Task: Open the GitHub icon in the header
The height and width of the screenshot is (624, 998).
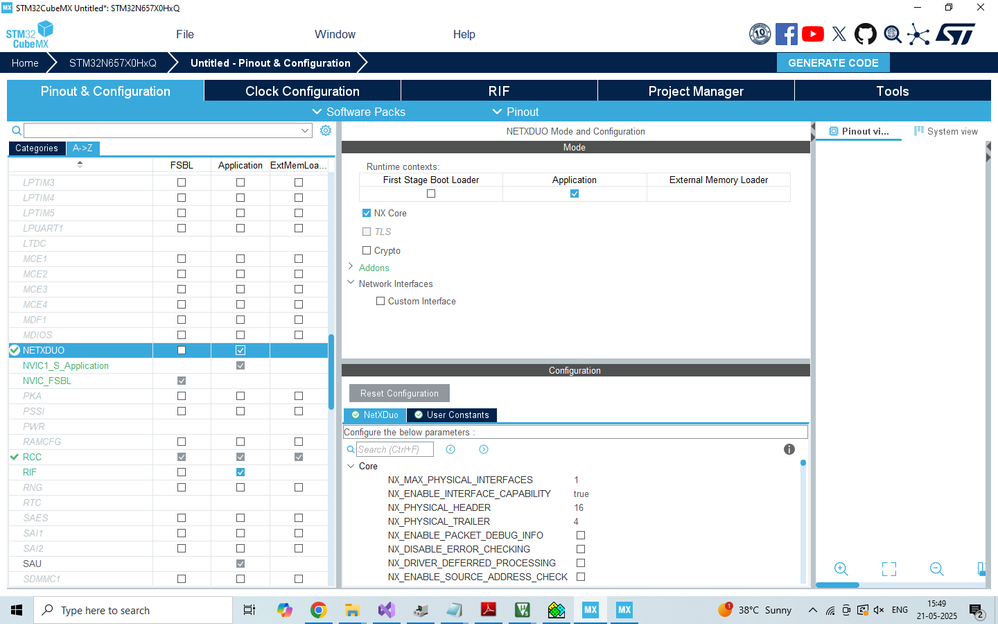Action: click(866, 33)
